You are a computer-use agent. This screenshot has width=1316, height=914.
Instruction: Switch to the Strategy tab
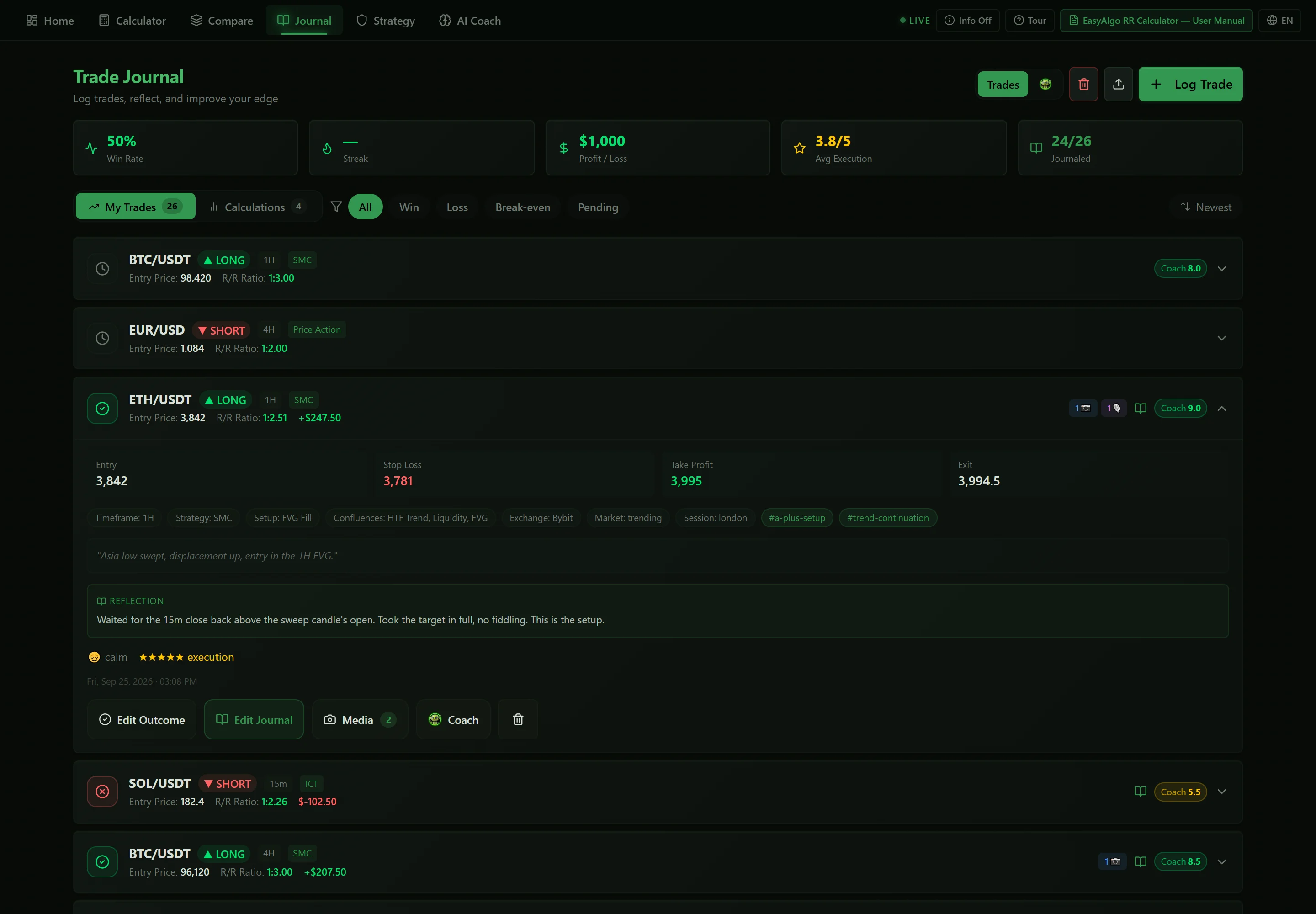(x=385, y=21)
